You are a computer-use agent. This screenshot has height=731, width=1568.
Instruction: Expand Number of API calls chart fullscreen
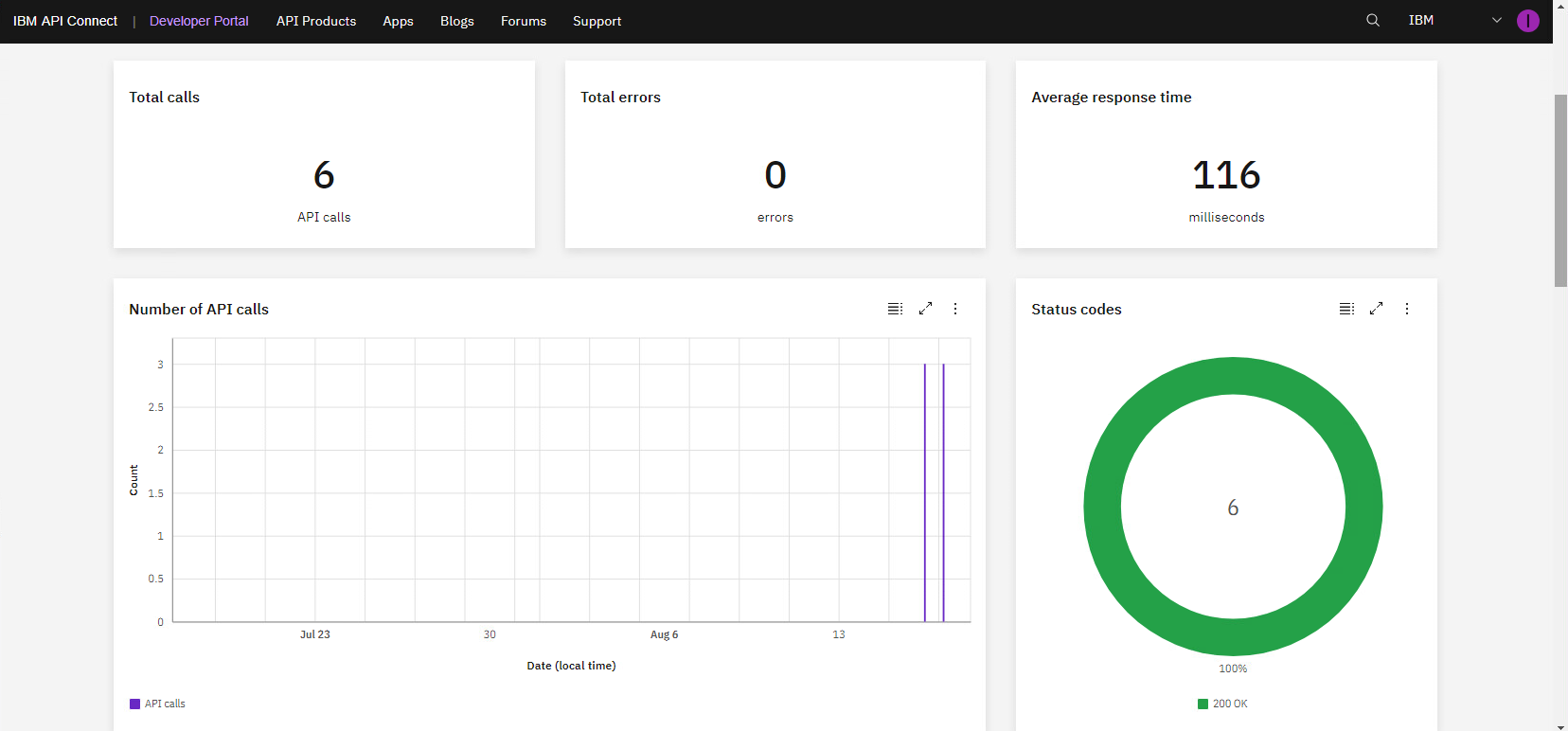[925, 309]
